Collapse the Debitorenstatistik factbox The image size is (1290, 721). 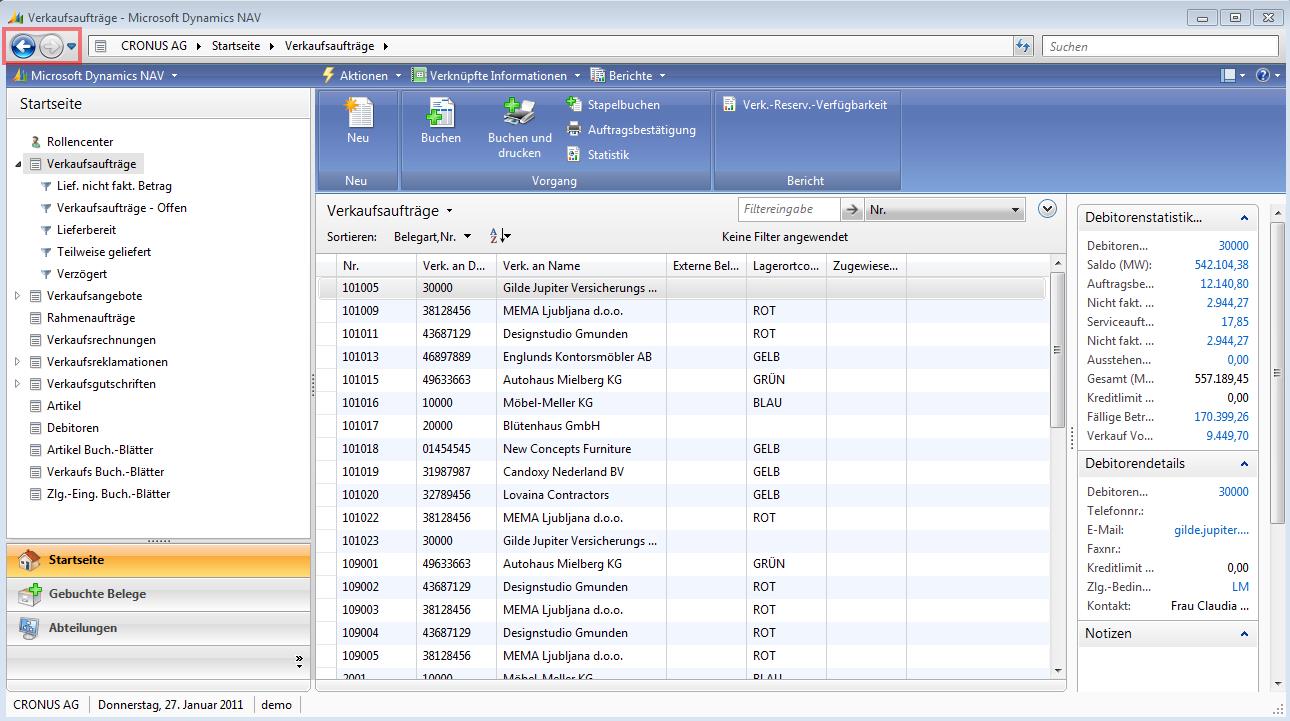tap(1244, 218)
